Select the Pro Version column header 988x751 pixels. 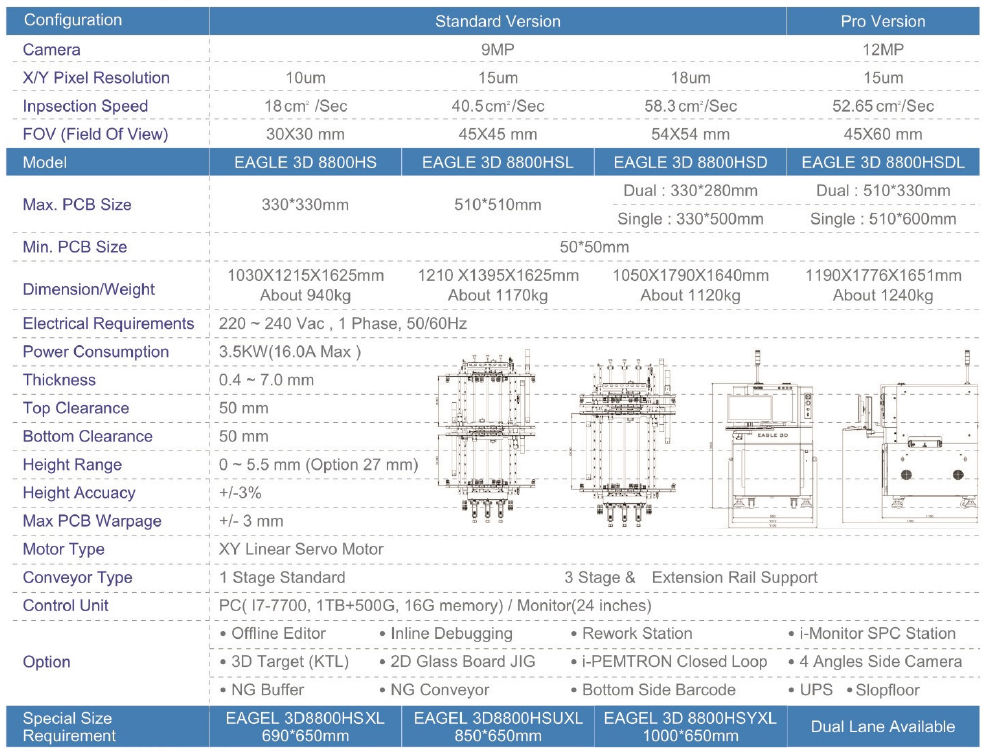(883, 21)
